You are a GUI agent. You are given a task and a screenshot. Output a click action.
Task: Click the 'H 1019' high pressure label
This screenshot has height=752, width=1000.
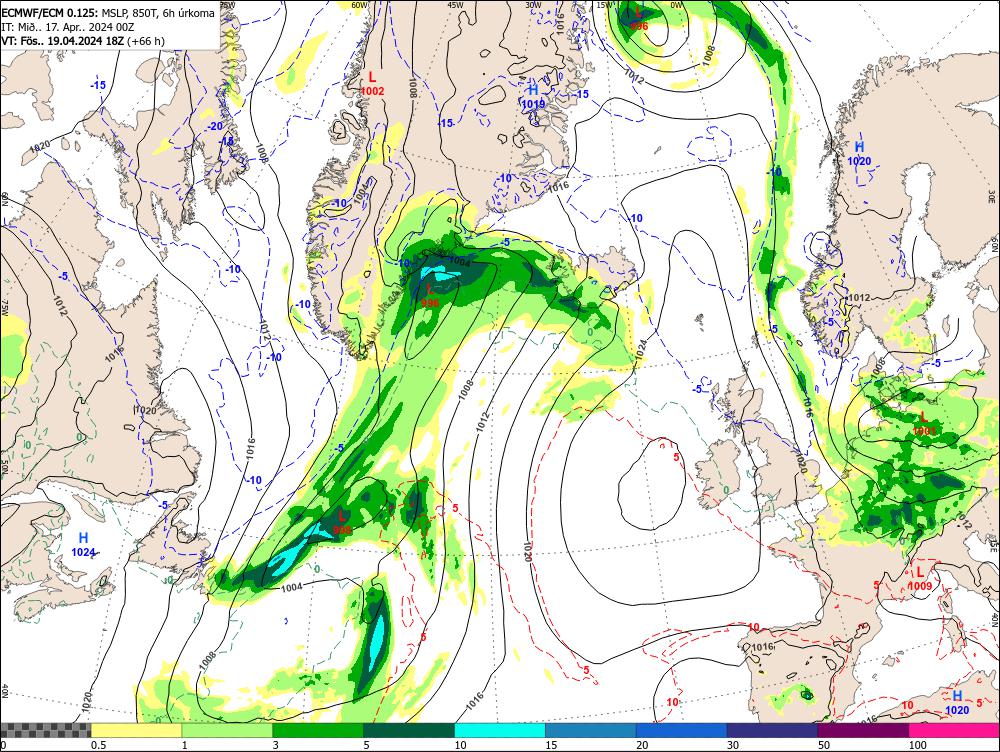533,96
